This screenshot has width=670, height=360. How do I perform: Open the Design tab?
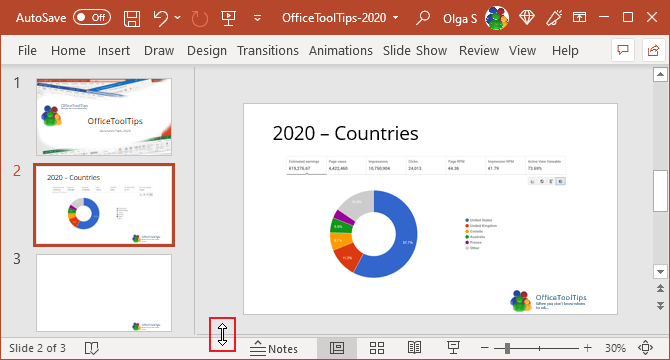(207, 50)
